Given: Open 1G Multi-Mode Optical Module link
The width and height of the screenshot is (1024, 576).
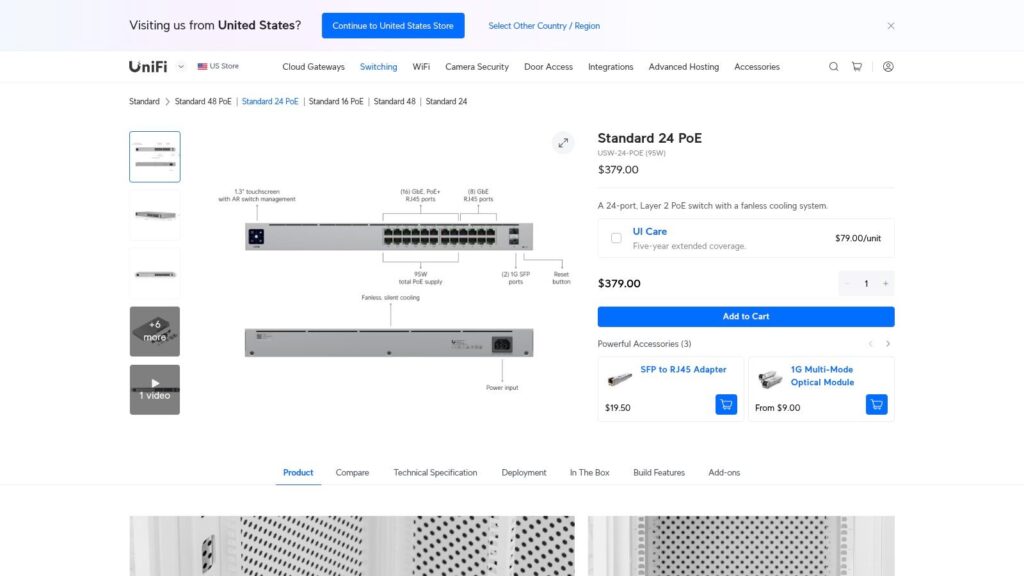Looking at the screenshot, I should coord(822,376).
